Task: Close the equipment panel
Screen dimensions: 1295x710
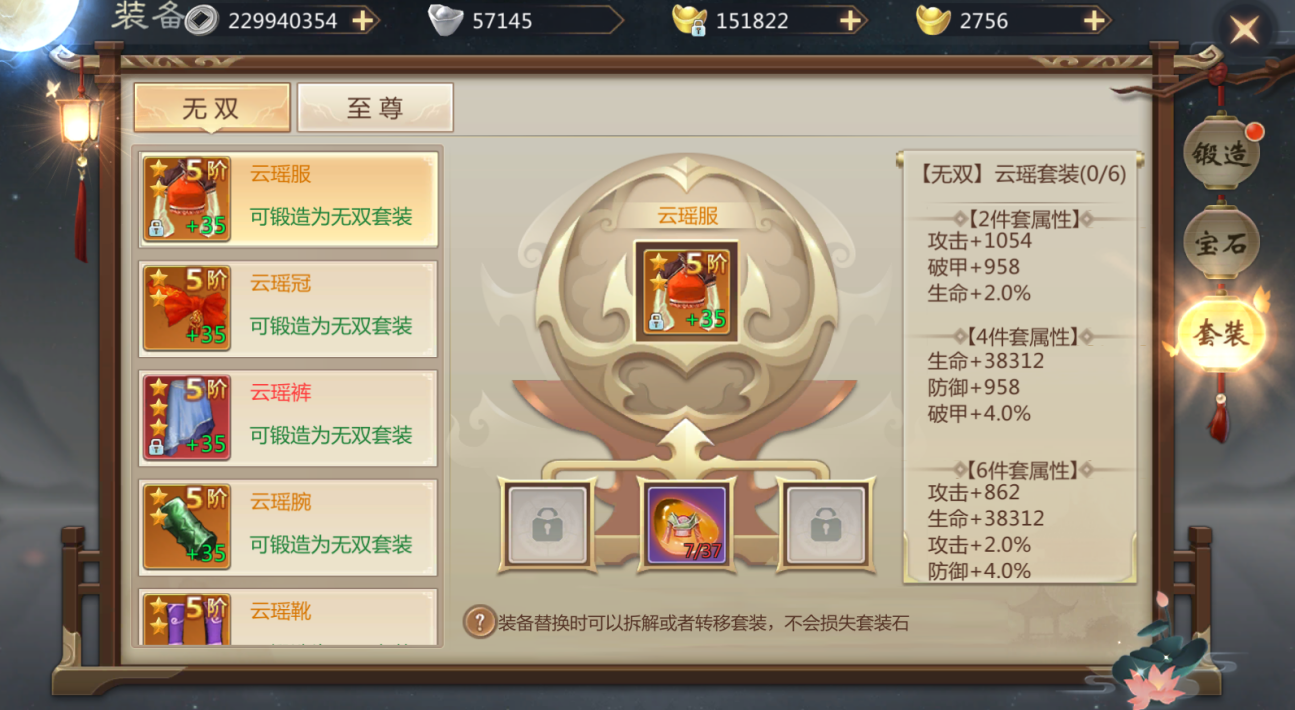Action: click(1244, 29)
